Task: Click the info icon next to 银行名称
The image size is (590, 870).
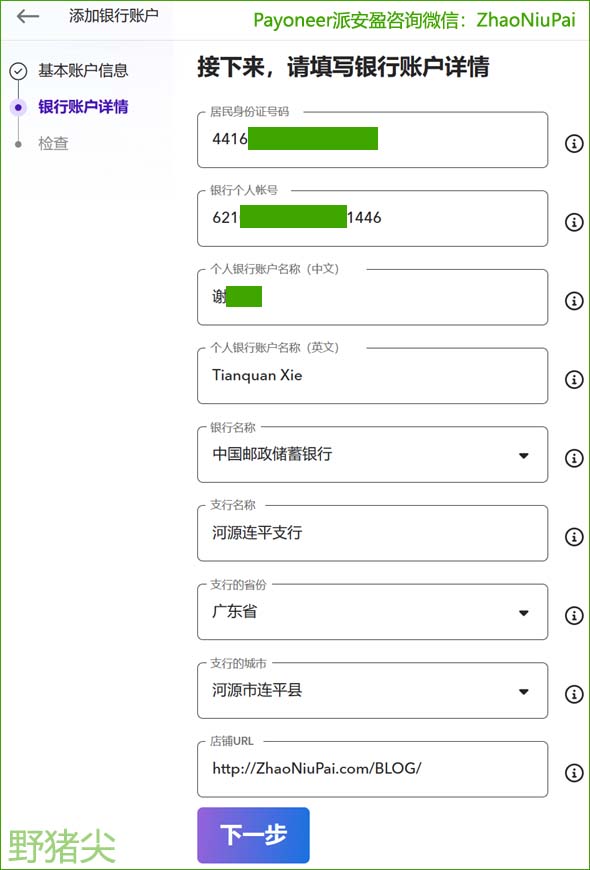Action: [x=574, y=458]
